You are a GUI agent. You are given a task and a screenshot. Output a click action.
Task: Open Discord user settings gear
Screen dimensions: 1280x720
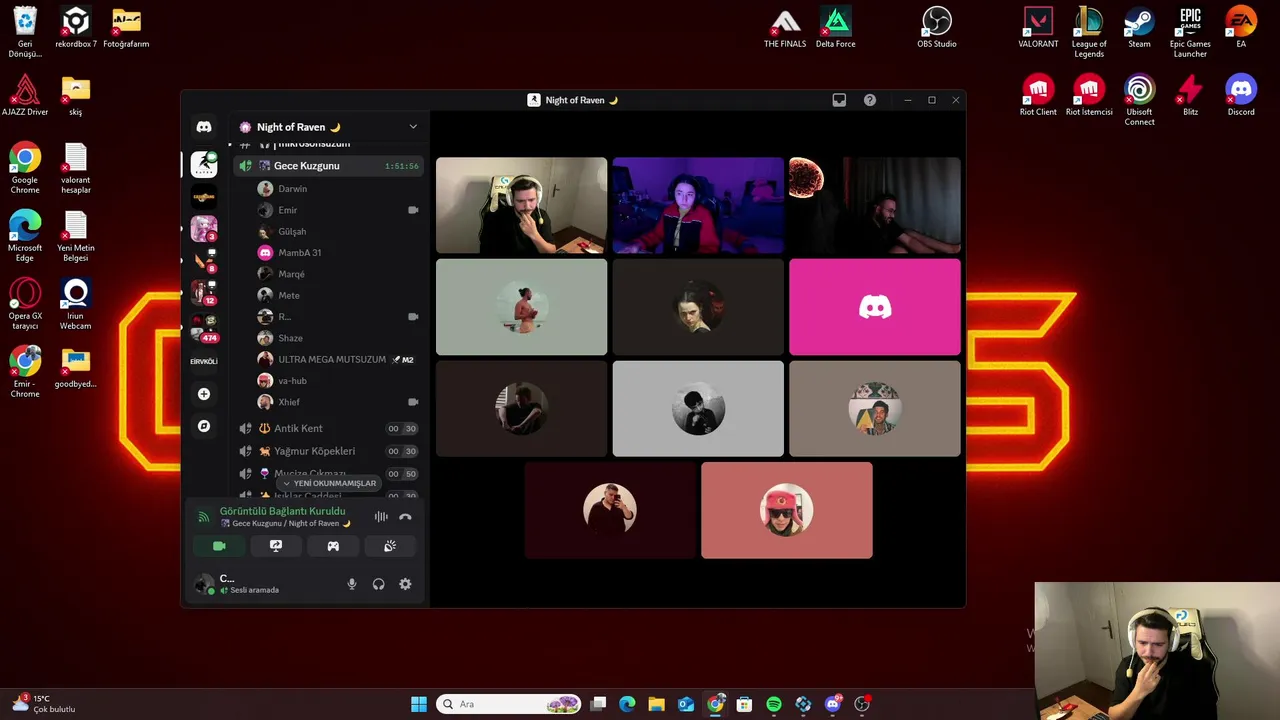point(405,584)
